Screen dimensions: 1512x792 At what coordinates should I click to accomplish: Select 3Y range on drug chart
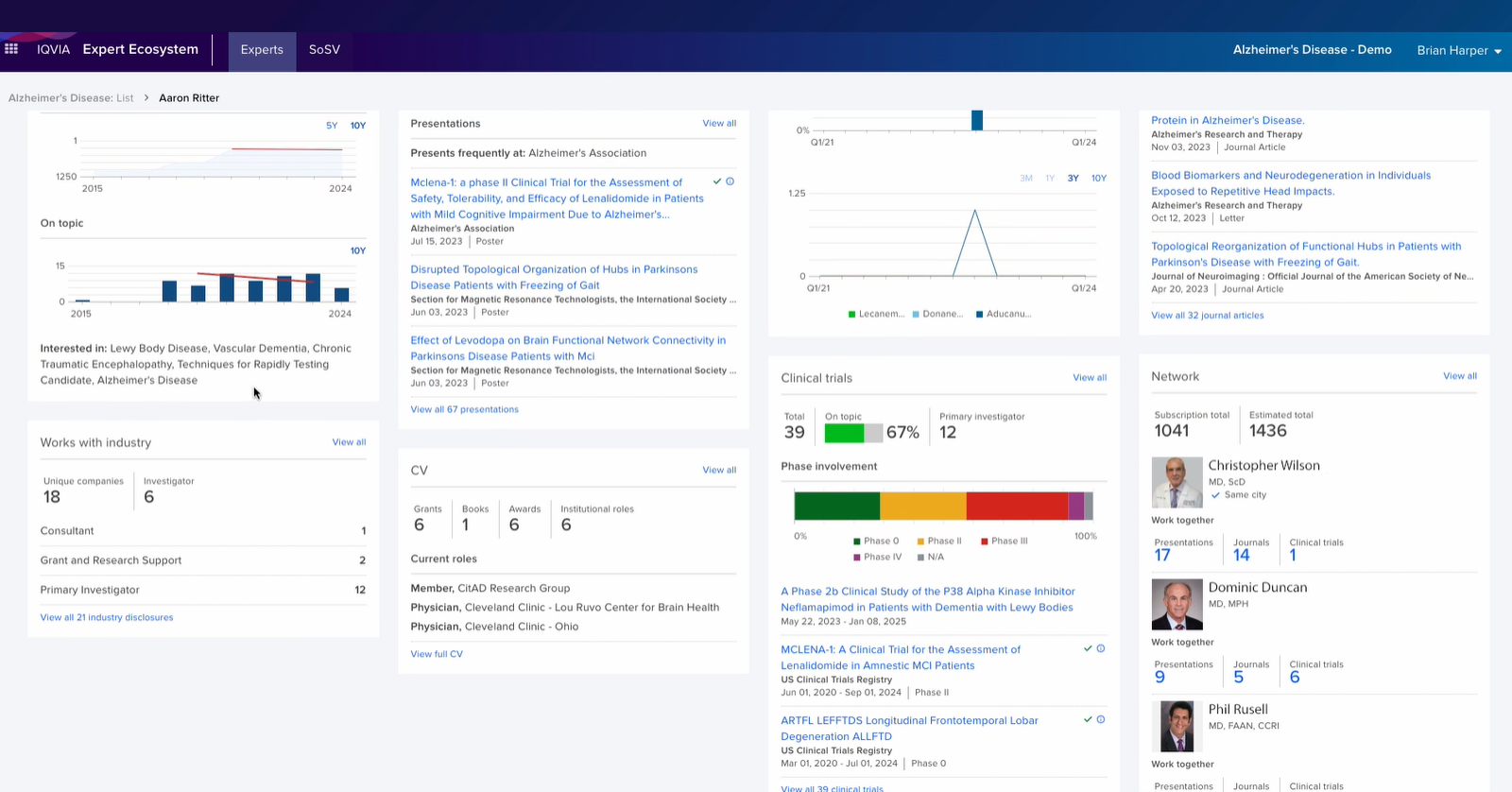[1074, 178]
